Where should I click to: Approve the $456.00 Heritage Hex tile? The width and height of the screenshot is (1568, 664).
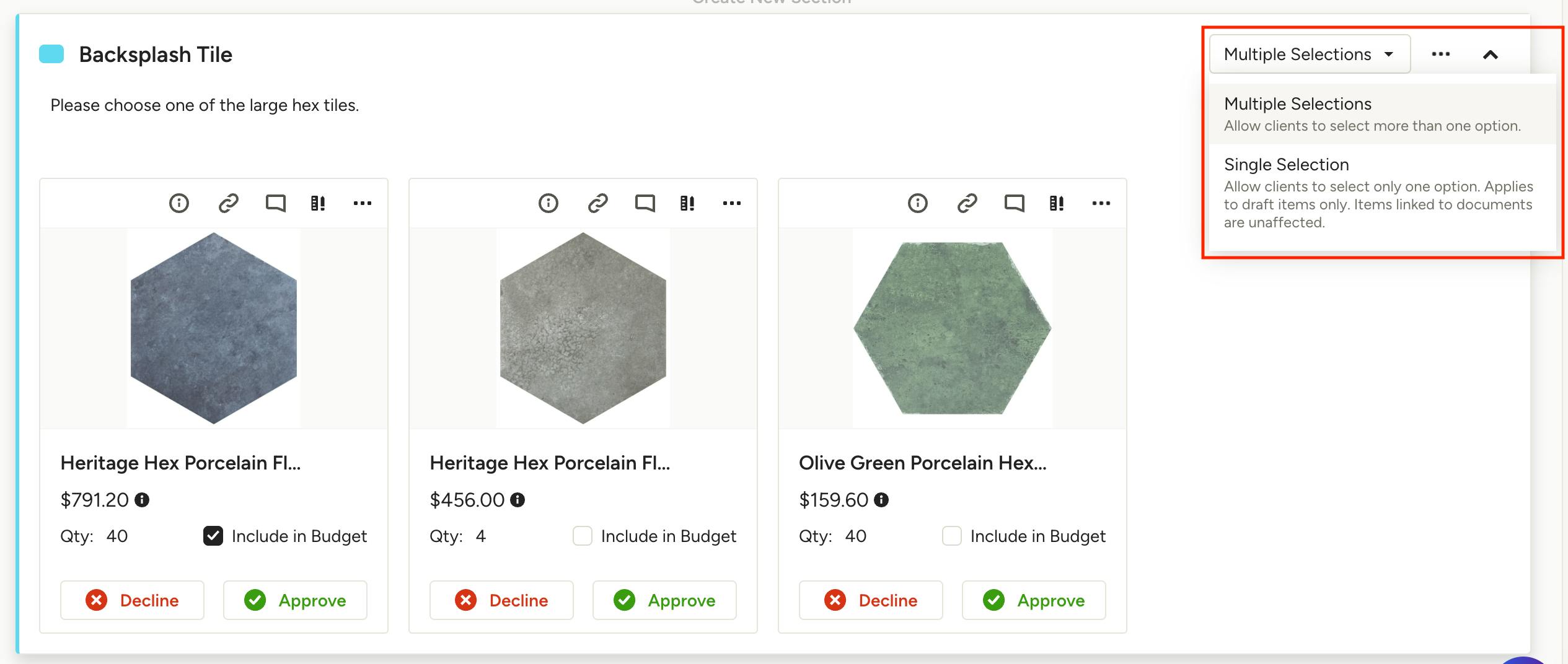[664, 600]
